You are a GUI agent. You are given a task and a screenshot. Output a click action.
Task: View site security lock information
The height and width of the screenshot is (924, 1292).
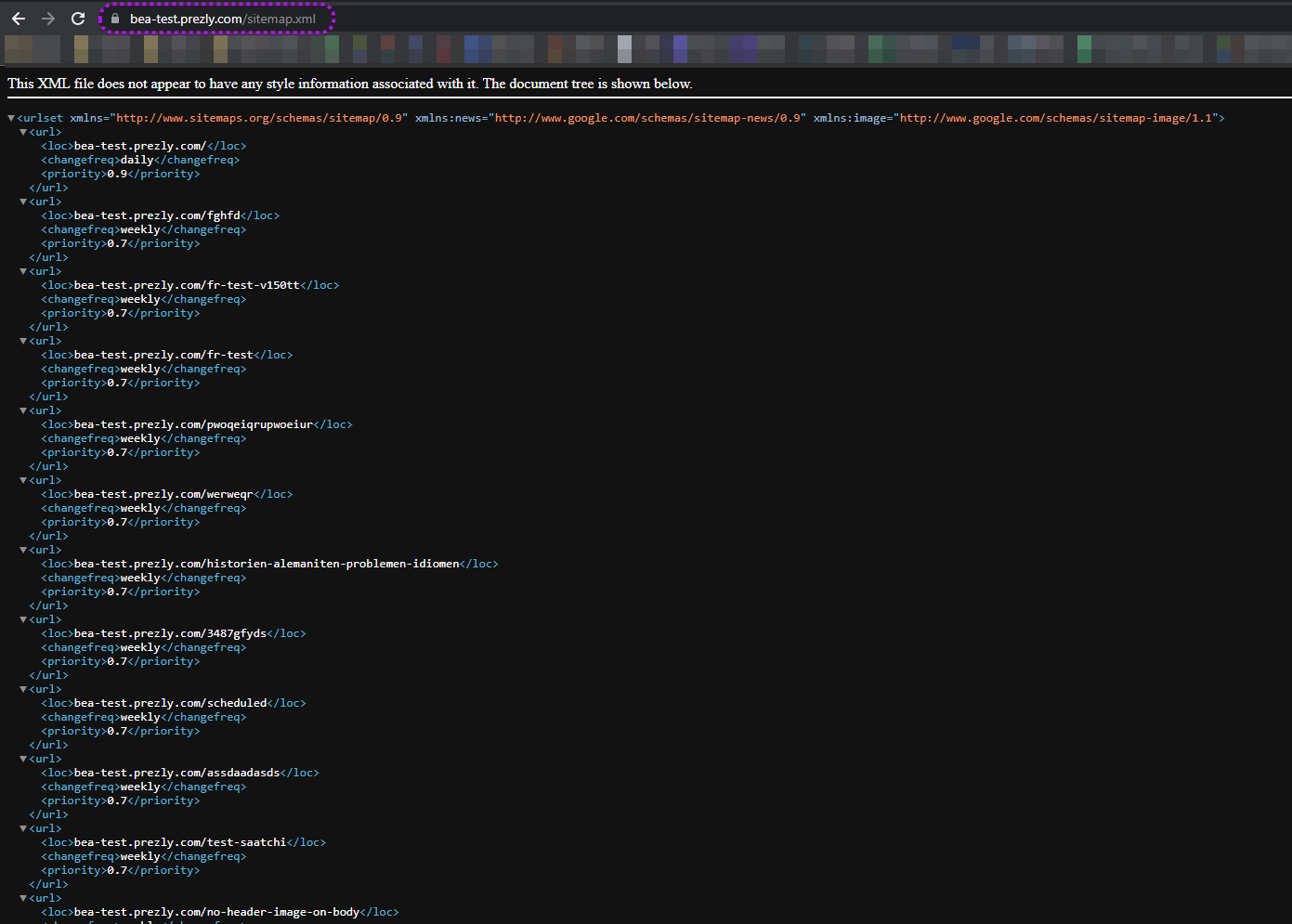pyautogui.click(x=115, y=19)
